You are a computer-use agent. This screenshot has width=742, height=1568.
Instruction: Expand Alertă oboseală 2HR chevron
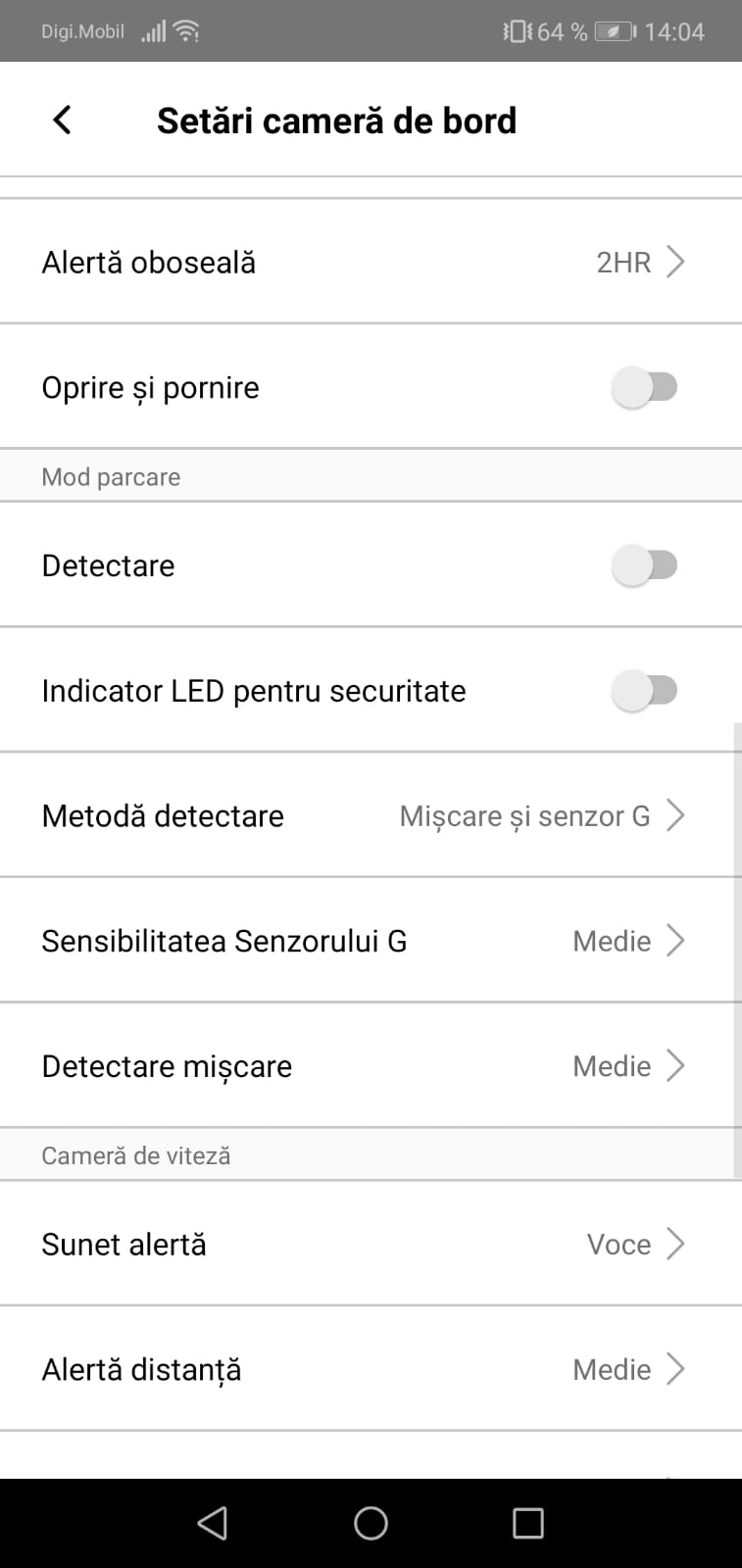coord(675,263)
